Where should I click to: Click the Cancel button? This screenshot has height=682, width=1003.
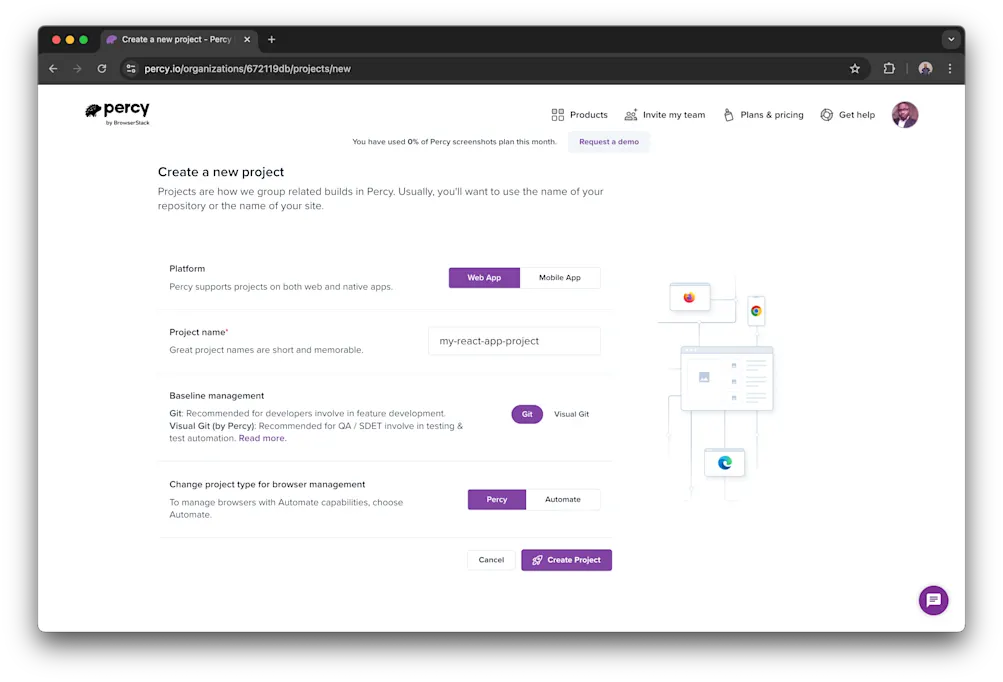point(491,560)
